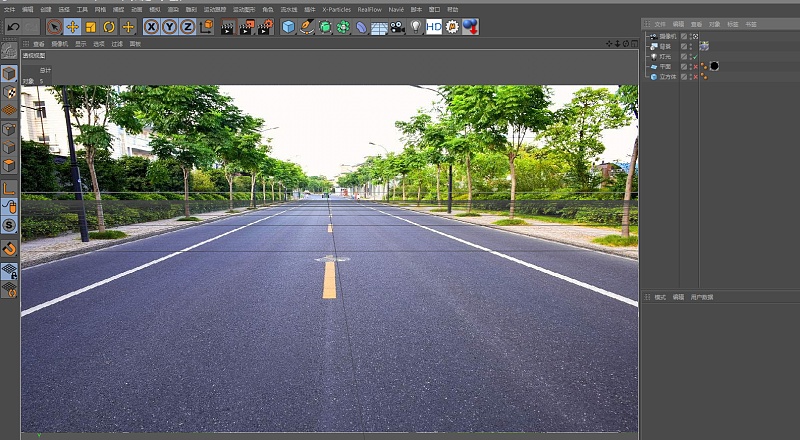Toggle X axis lock

(151, 27)
